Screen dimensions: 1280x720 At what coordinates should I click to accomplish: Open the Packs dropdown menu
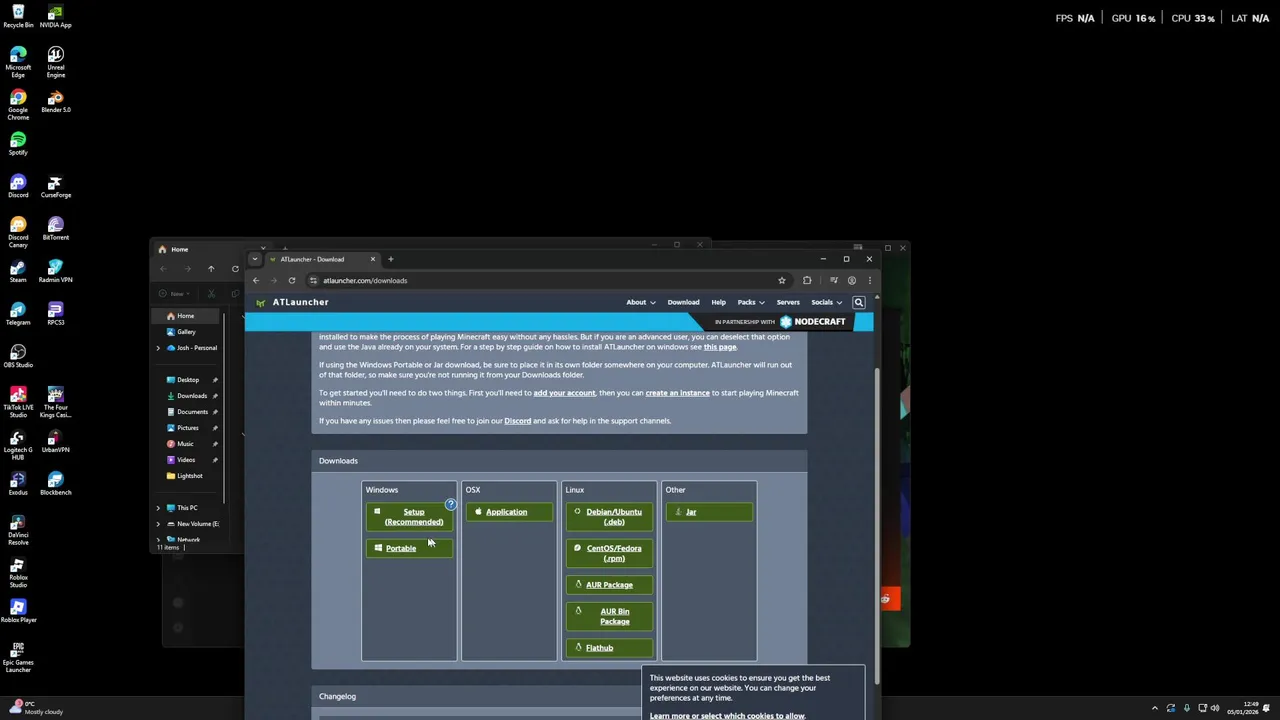pos(751,302)
